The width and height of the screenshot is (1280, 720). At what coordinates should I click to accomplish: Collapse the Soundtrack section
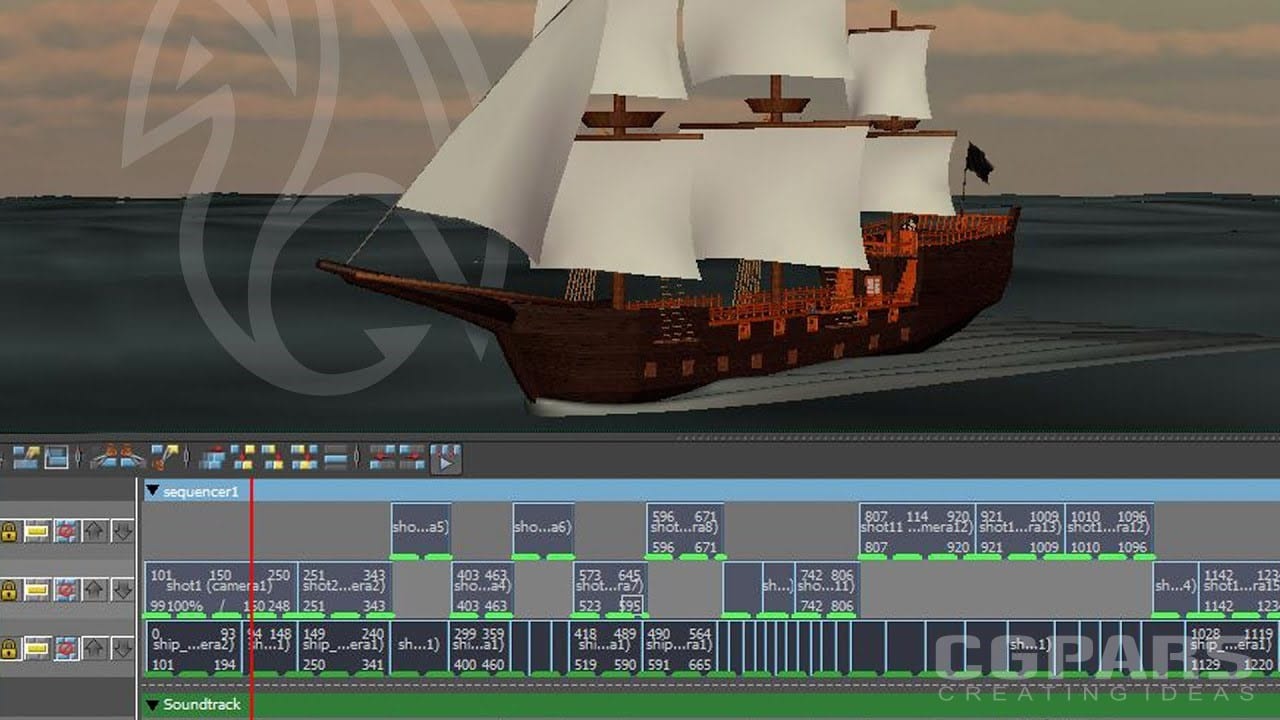tap(152, 705)
